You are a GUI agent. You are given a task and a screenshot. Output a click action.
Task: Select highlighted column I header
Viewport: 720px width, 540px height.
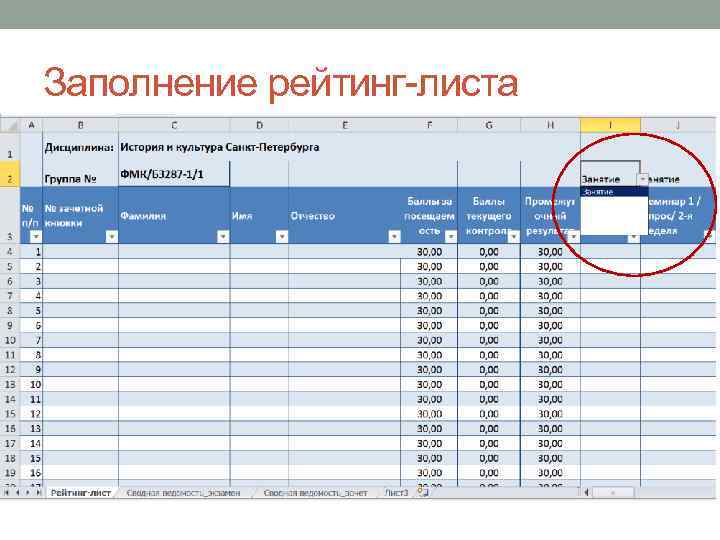(x=610, y=125)
